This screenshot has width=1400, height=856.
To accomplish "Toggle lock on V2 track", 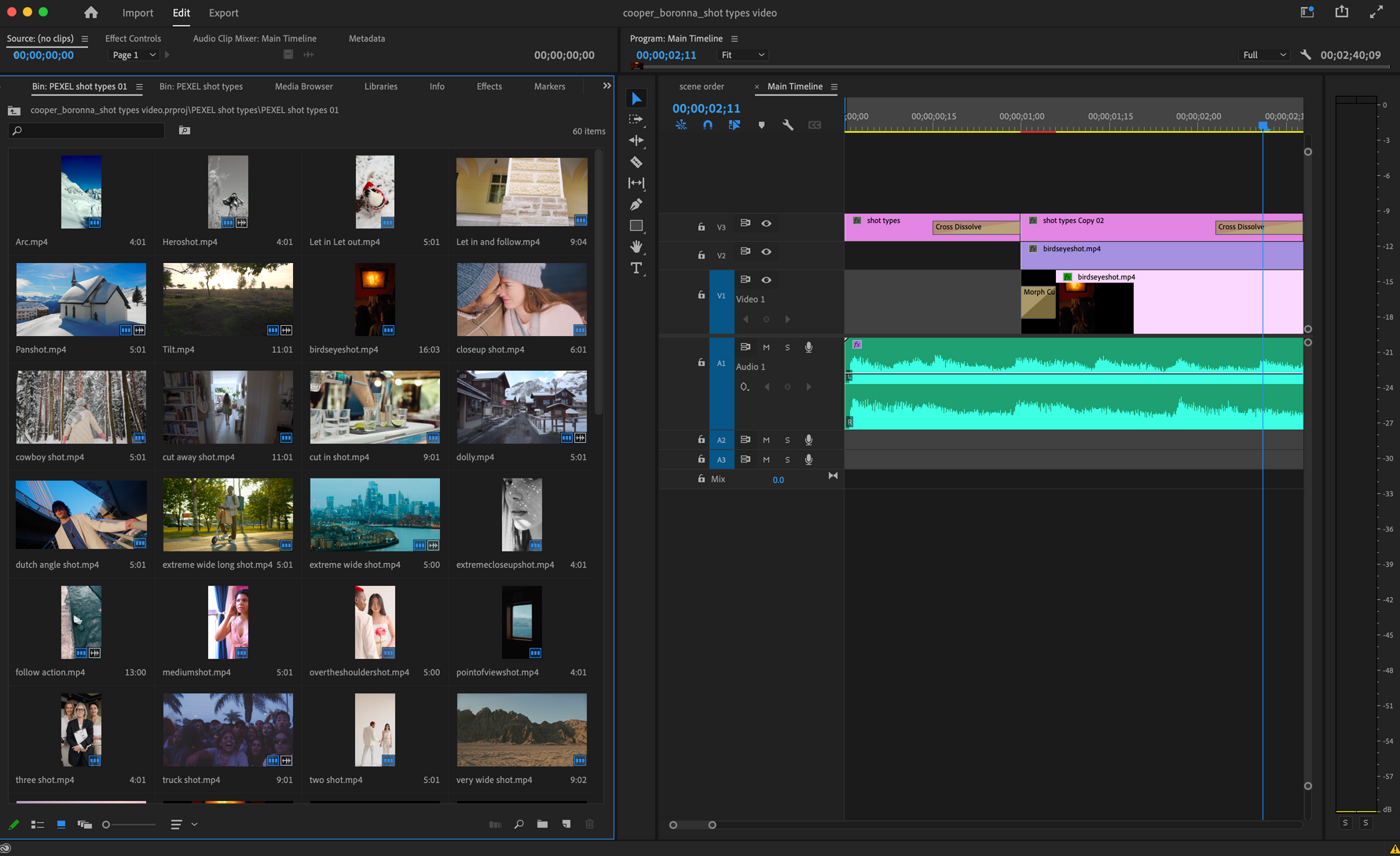I will tap(702, 255).
